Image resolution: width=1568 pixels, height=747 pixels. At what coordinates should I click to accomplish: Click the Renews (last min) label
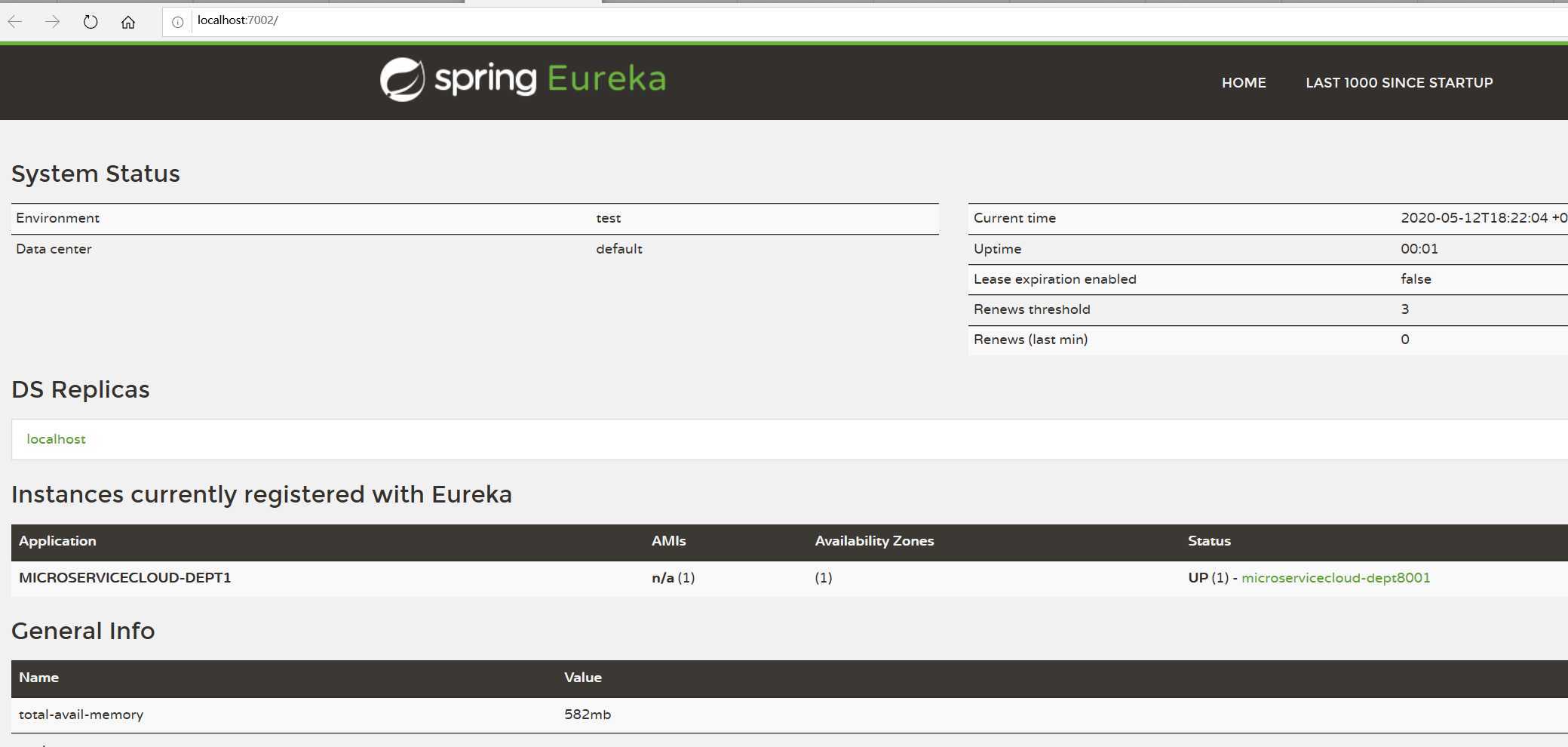click(x=1030, y=340)
